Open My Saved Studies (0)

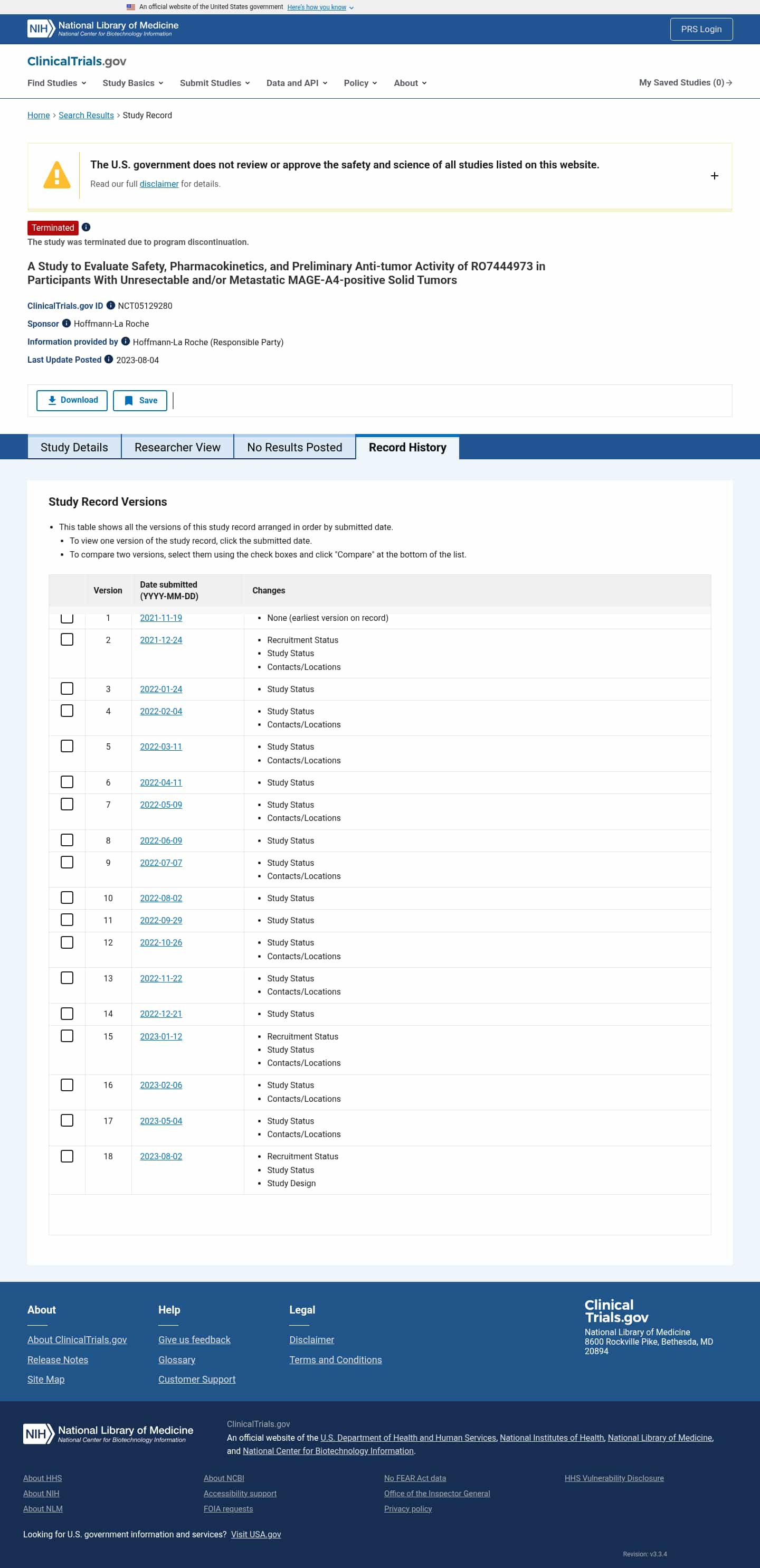pyautogui.click(x=685, y=82)
